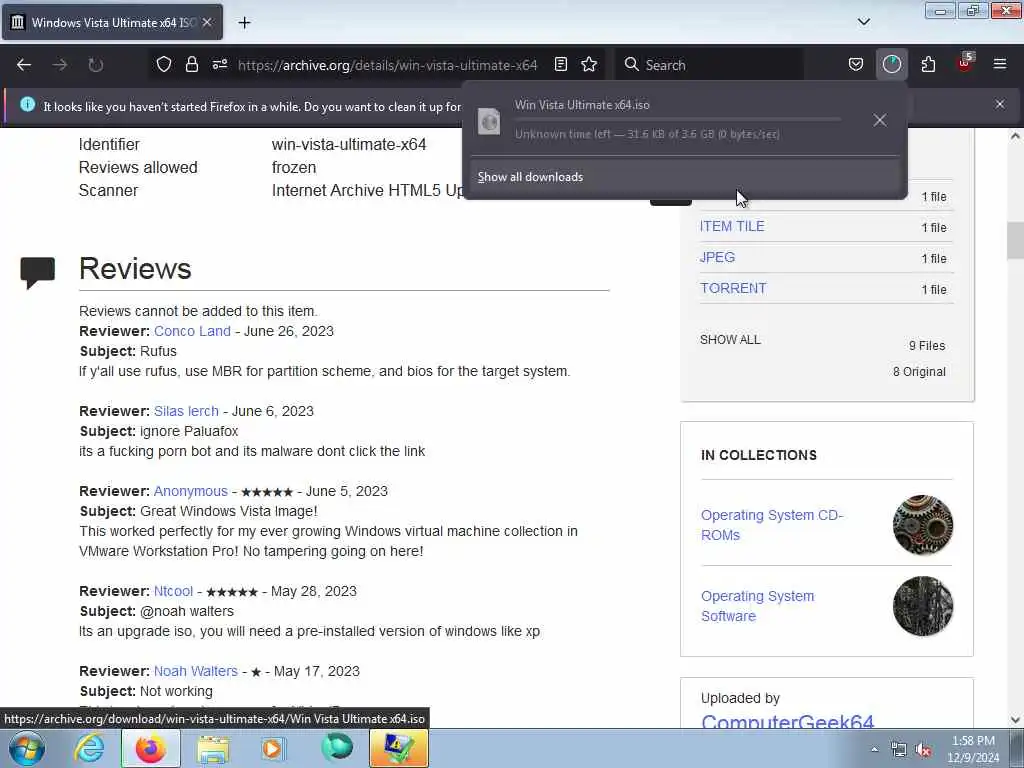Click SHOW ALL download files
Viewport: 1024px width, 768px height.
pyautogui.click(x=730, y=340)
